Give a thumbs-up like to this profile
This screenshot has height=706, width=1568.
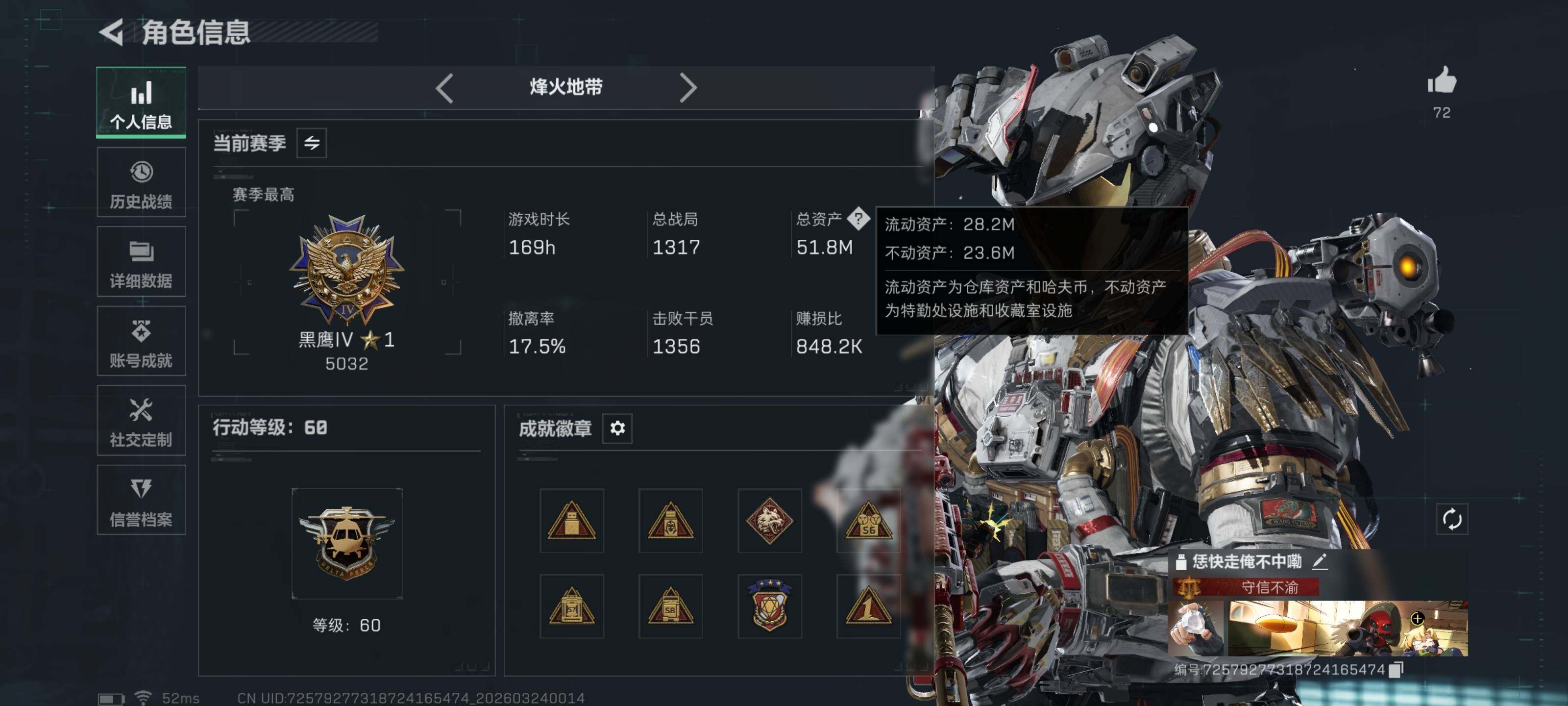1442,81
